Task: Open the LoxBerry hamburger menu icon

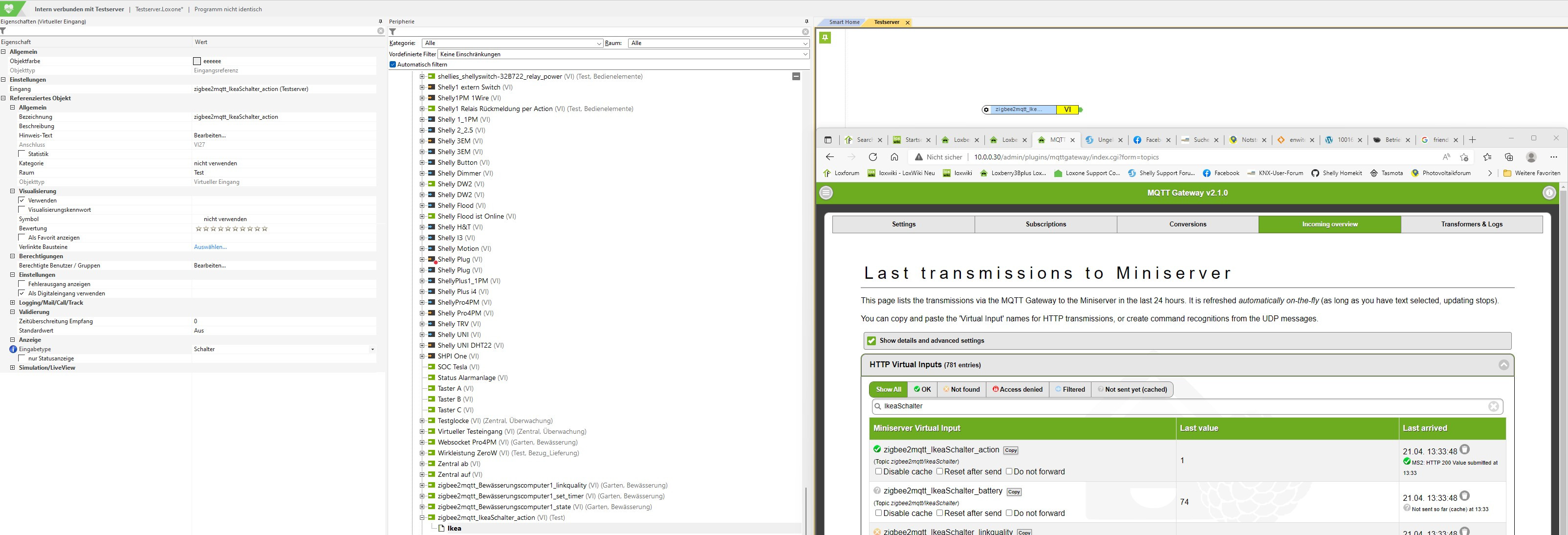Action: [x=826, y=193]
